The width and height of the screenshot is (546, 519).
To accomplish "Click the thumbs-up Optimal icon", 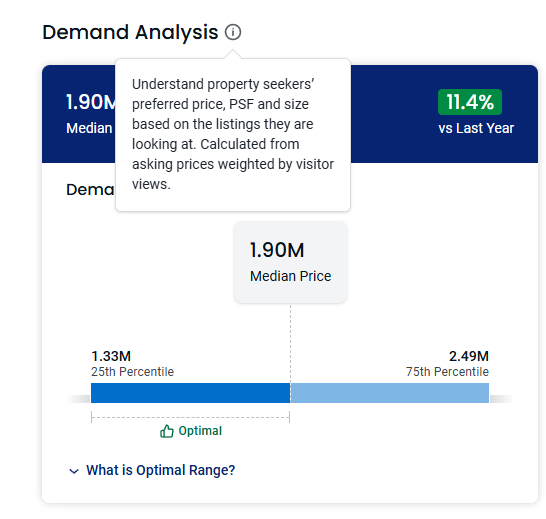I will tap(166, 431).
